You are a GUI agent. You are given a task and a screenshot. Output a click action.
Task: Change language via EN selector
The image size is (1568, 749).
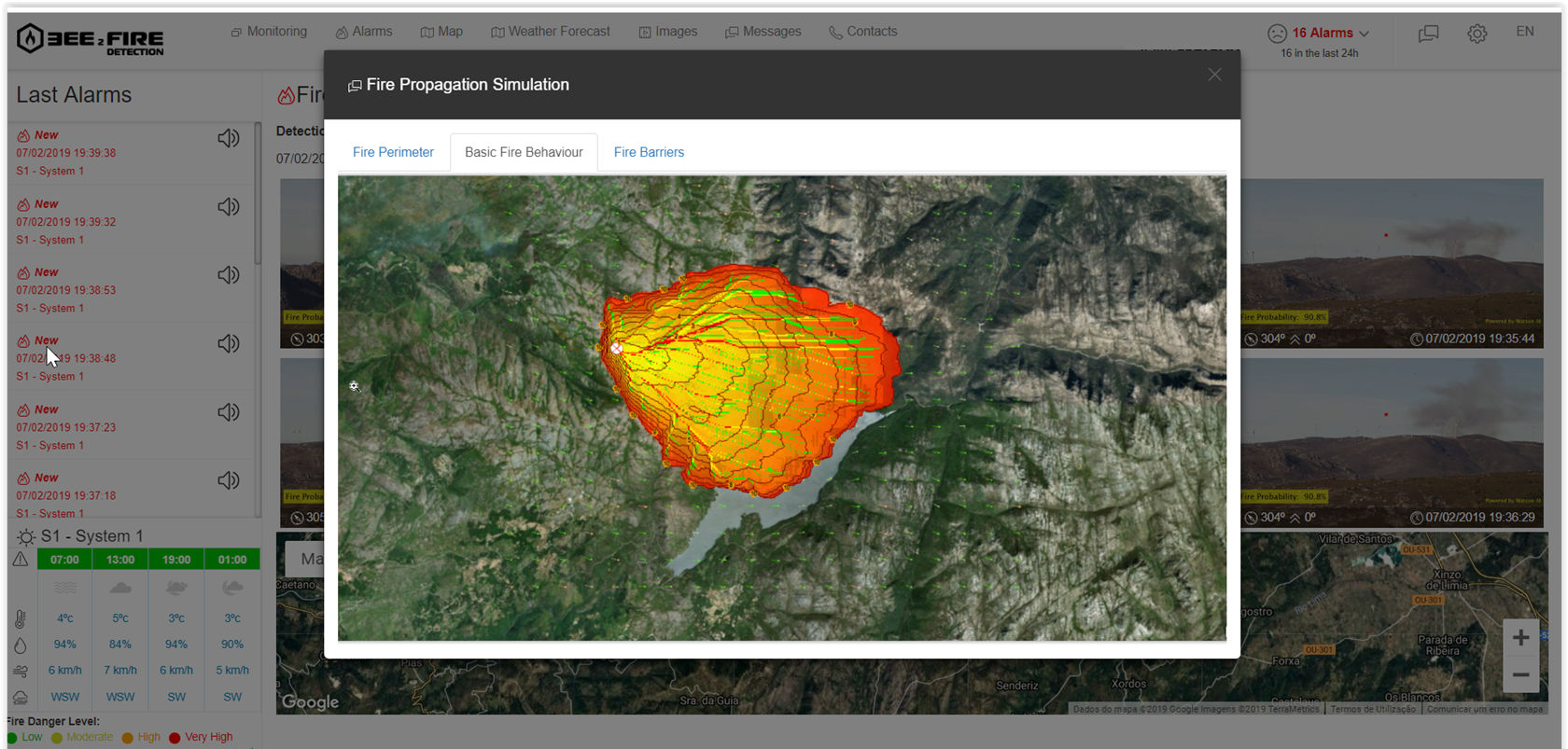click(1525, 32)
